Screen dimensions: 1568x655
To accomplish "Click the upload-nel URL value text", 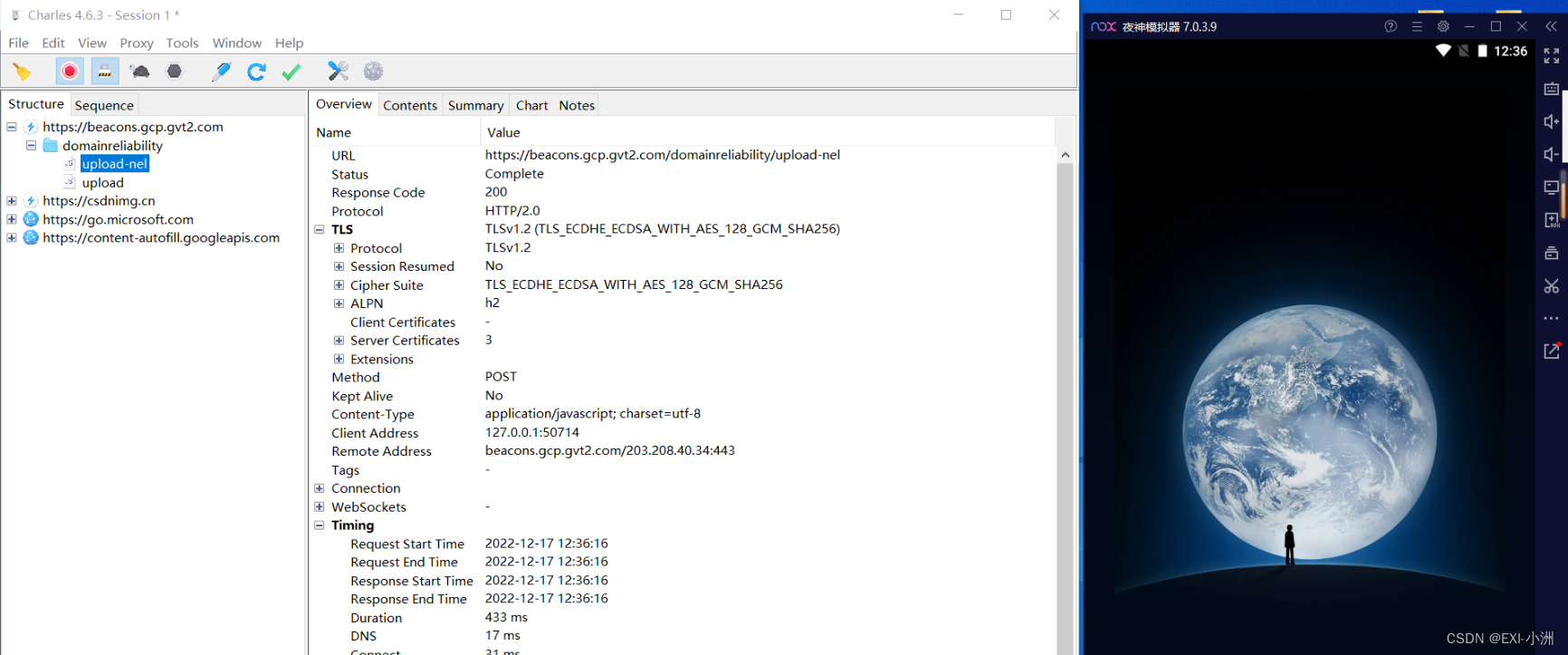I will [x=663, y=155].
